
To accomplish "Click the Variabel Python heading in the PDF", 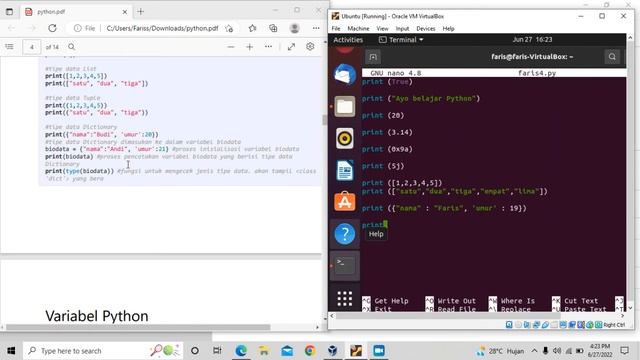I will [x=97, y=316].
